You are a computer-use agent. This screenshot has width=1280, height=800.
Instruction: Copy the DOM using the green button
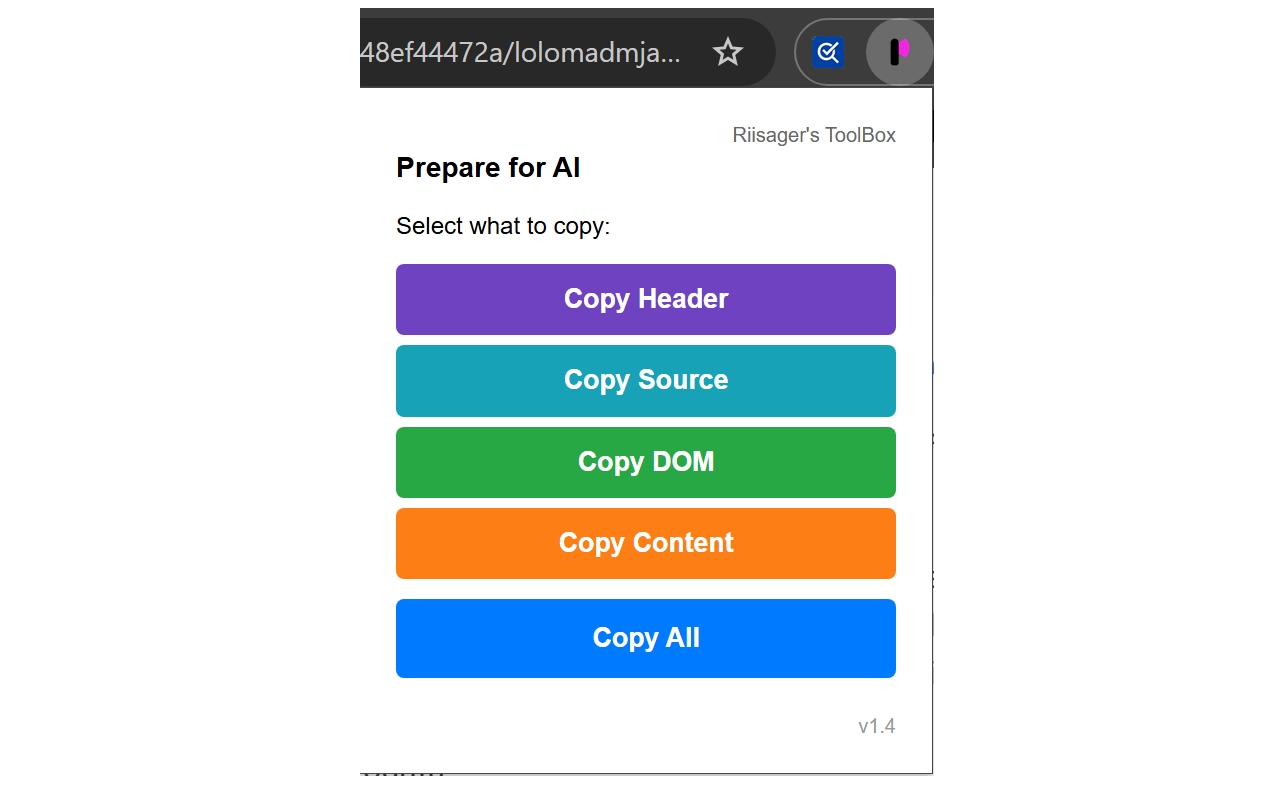(646, 462)
